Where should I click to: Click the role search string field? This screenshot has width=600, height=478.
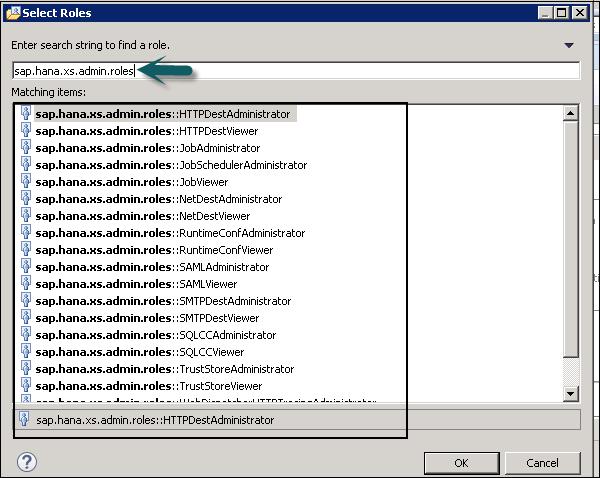[296, 71]
